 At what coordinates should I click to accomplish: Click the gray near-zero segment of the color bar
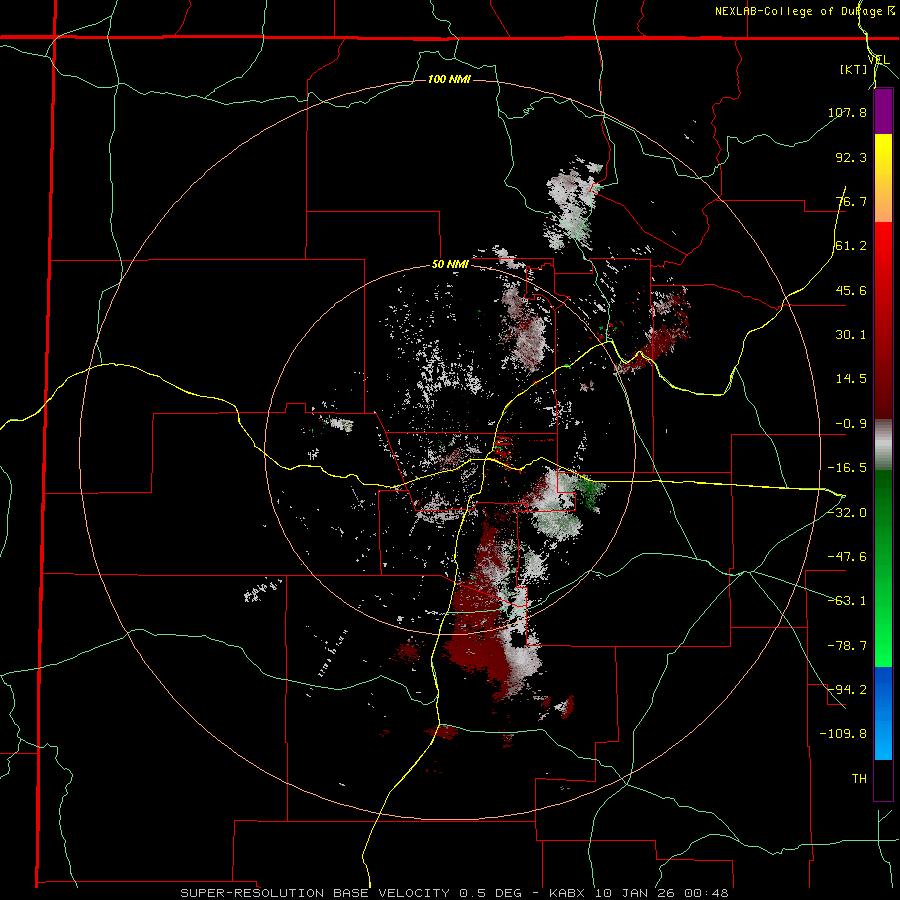pos(883,445)
